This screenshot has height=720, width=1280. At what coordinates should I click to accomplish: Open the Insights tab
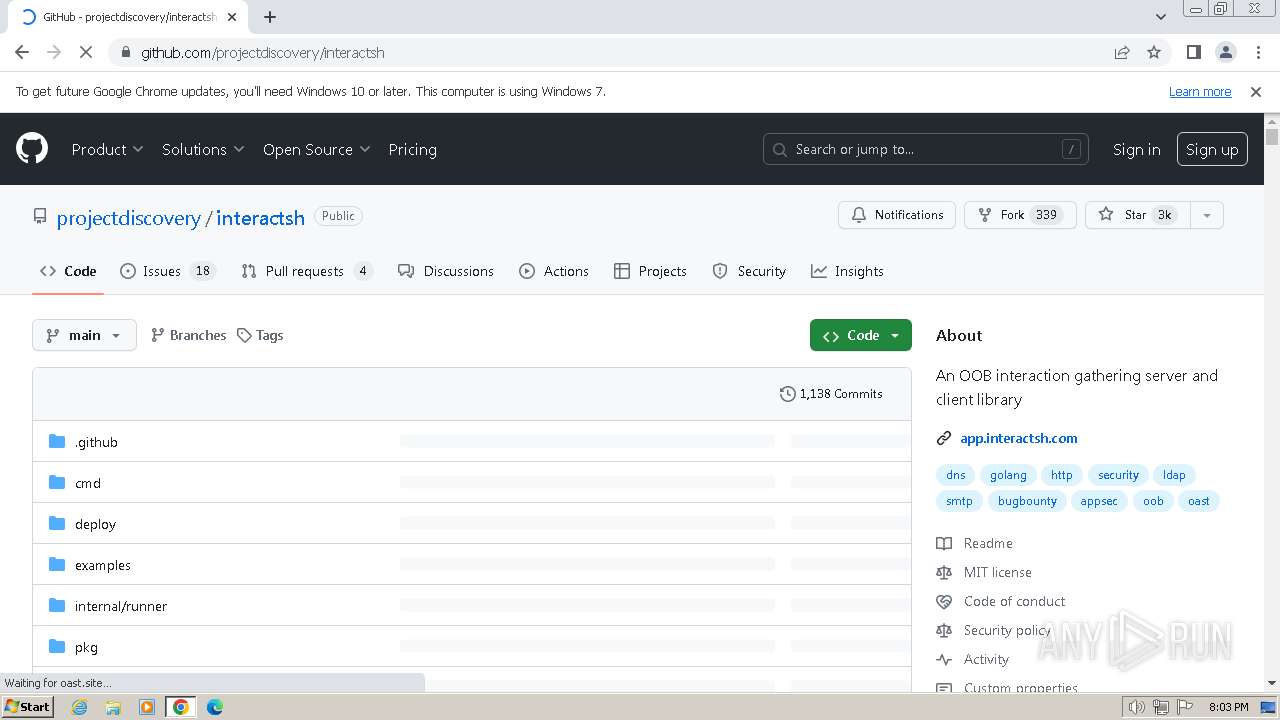tap(847, 271)
